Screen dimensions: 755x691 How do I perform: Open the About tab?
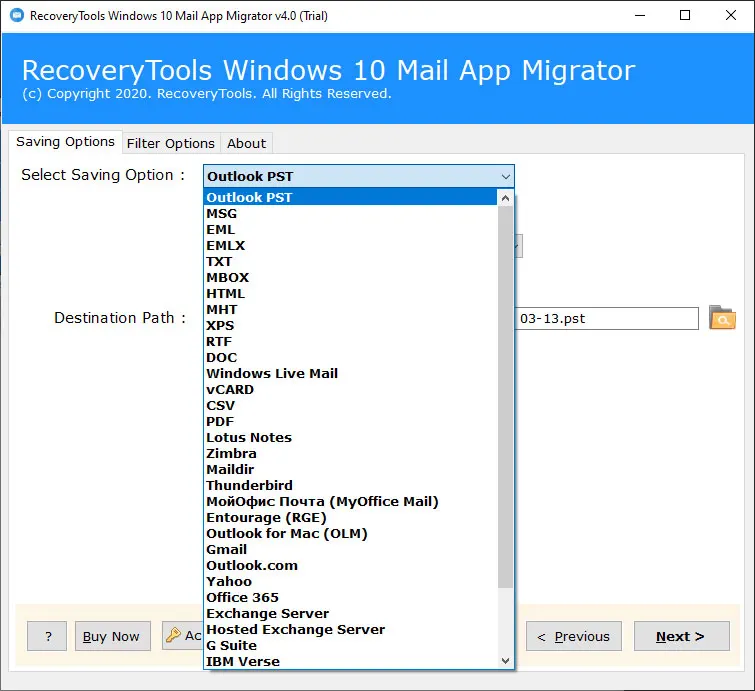click(x=246, y=143)
